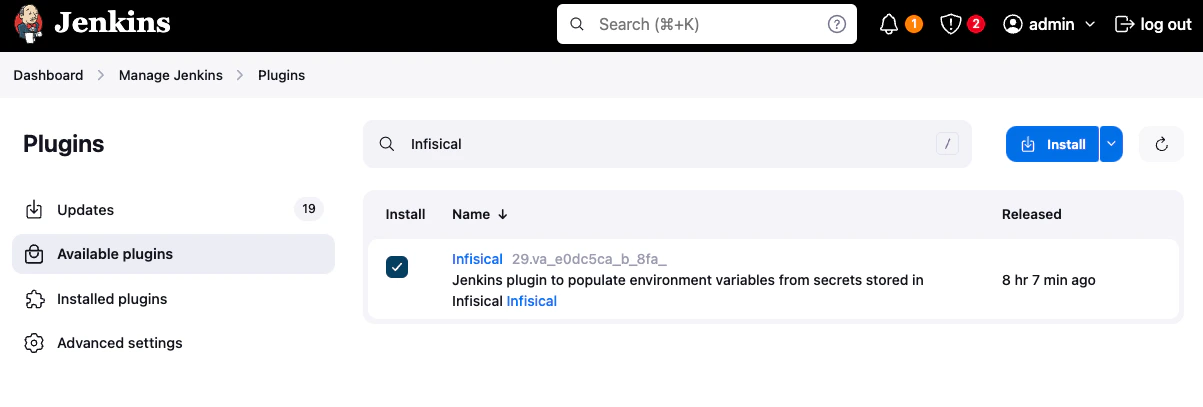The width and height of the screenshot is (1203, 407).
Task: Open the Infisical link in description
Action: (x=532, y=301)
